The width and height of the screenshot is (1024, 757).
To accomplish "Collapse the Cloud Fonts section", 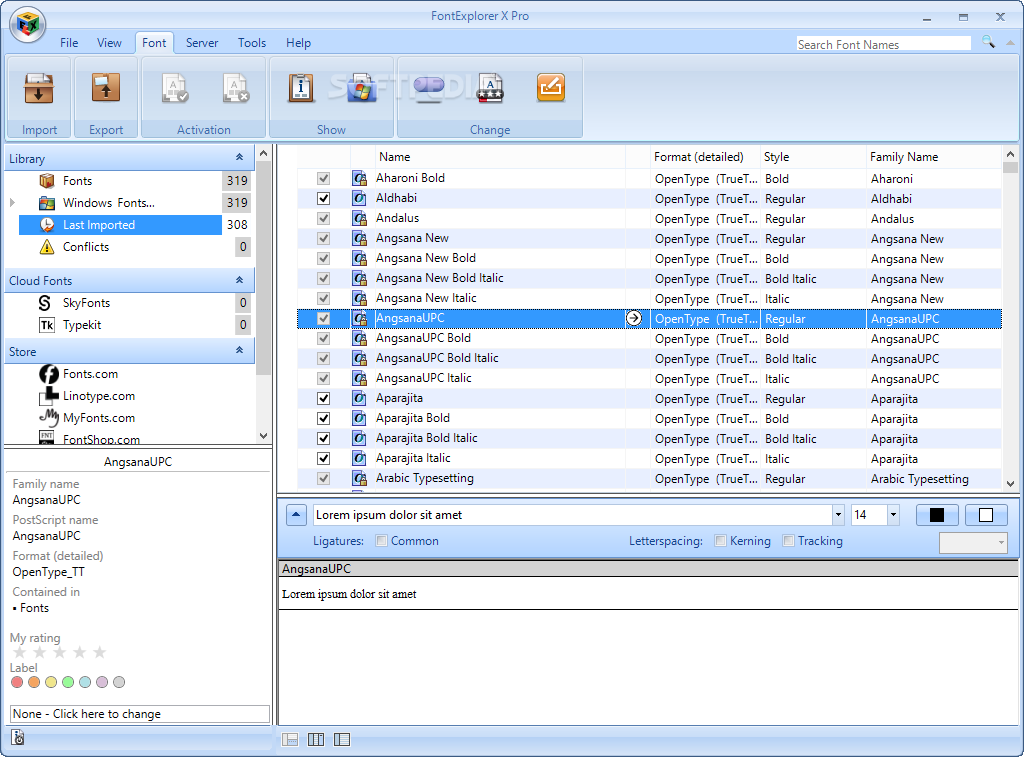I will tap(240, 280).
